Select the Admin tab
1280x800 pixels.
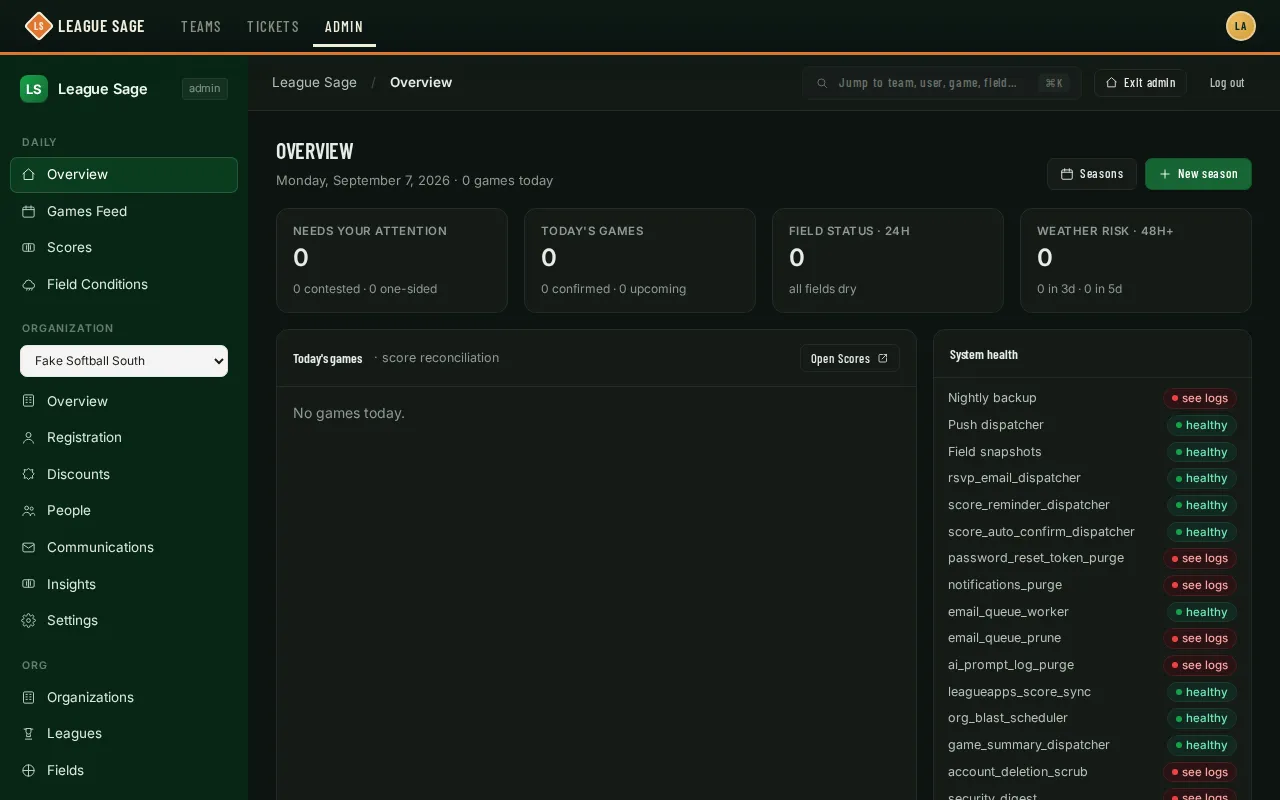point(344,27)
